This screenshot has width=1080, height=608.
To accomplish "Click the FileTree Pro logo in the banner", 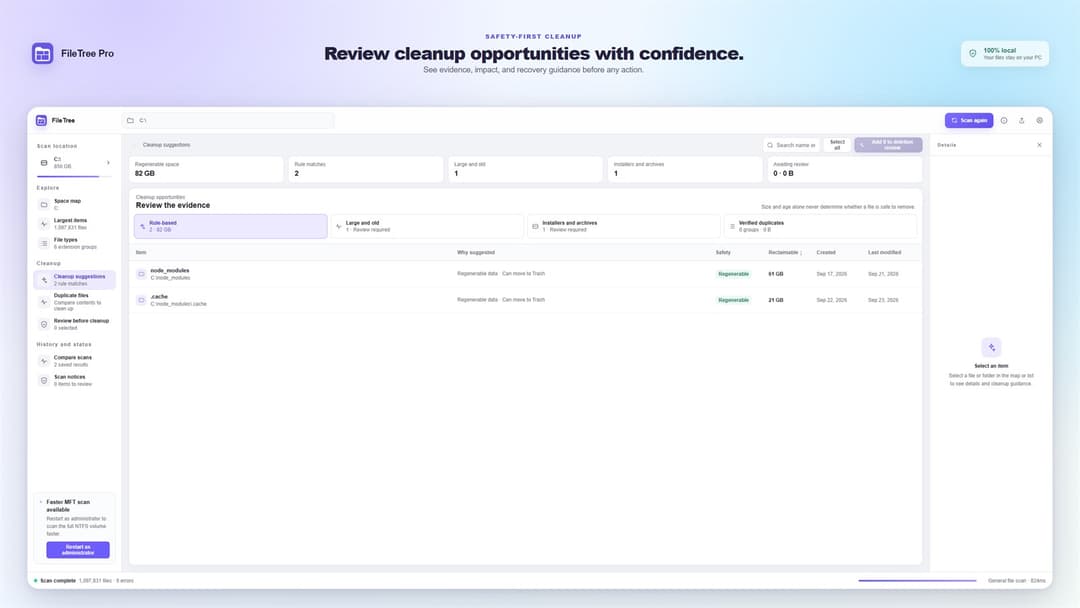I will (43, 53).
